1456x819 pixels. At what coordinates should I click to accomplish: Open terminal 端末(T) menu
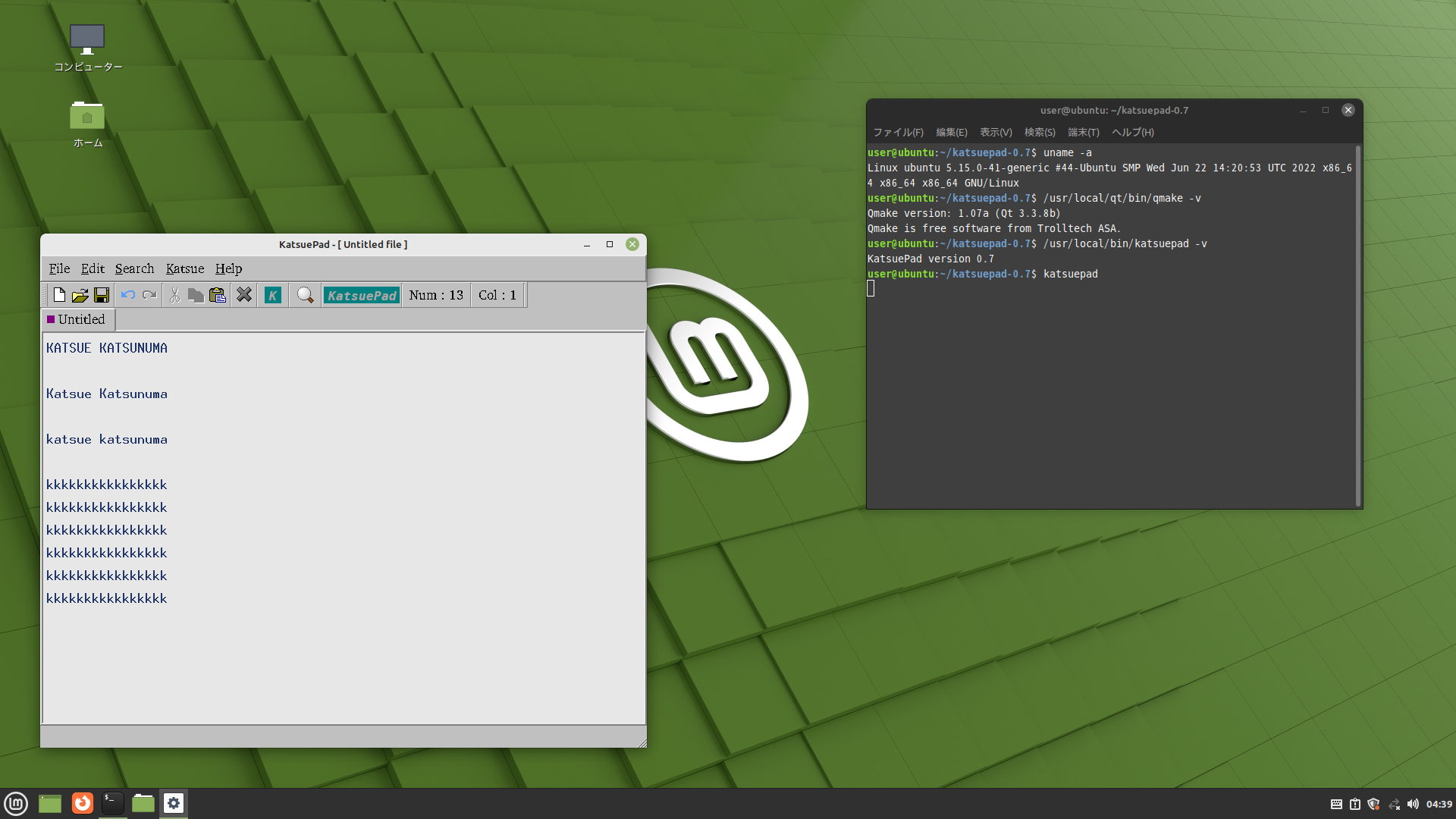tap(1084, 132)
